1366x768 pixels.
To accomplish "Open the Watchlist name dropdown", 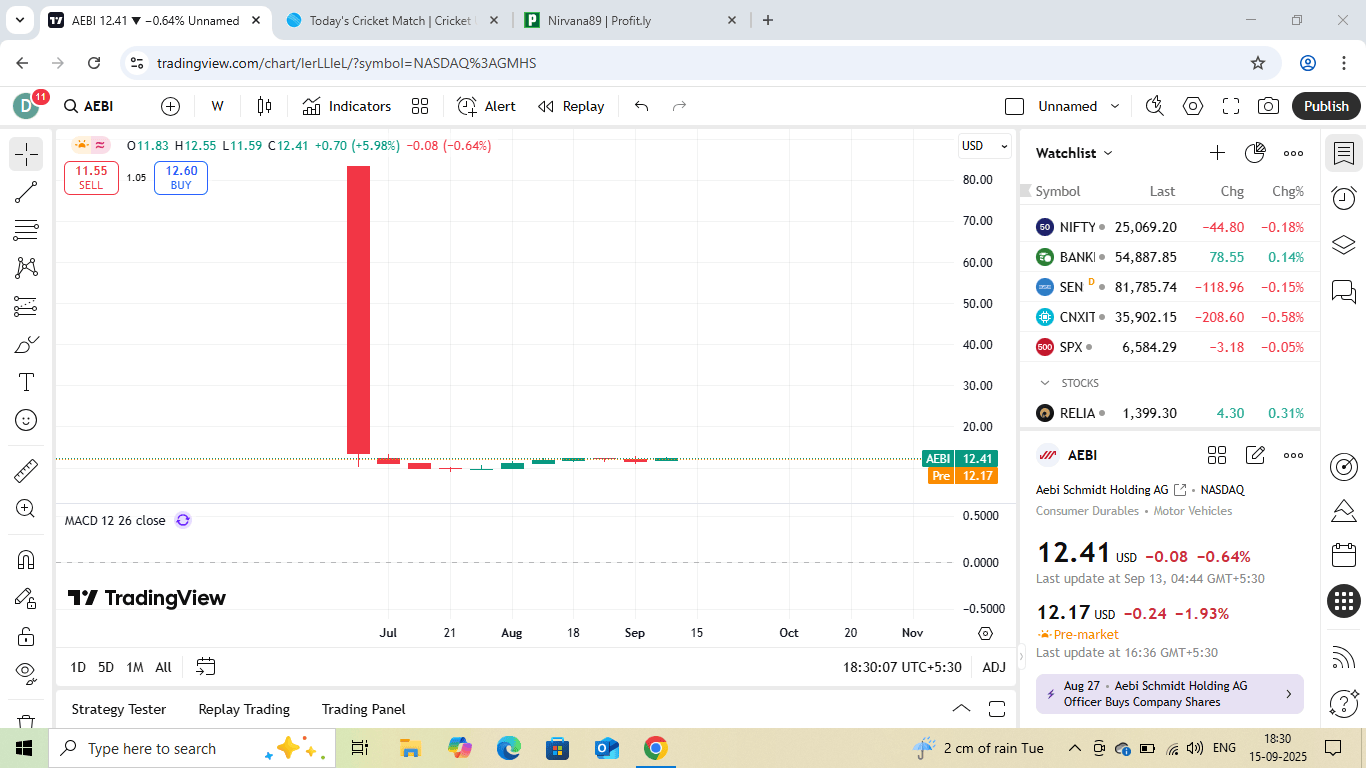I will coord(1075,153).
